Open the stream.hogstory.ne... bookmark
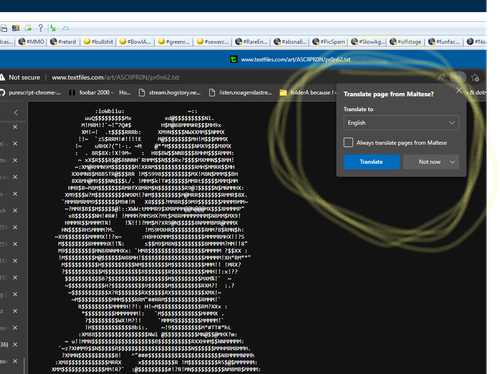The height and width of the screenshot is (374, 500). click(x=170, y=93)
